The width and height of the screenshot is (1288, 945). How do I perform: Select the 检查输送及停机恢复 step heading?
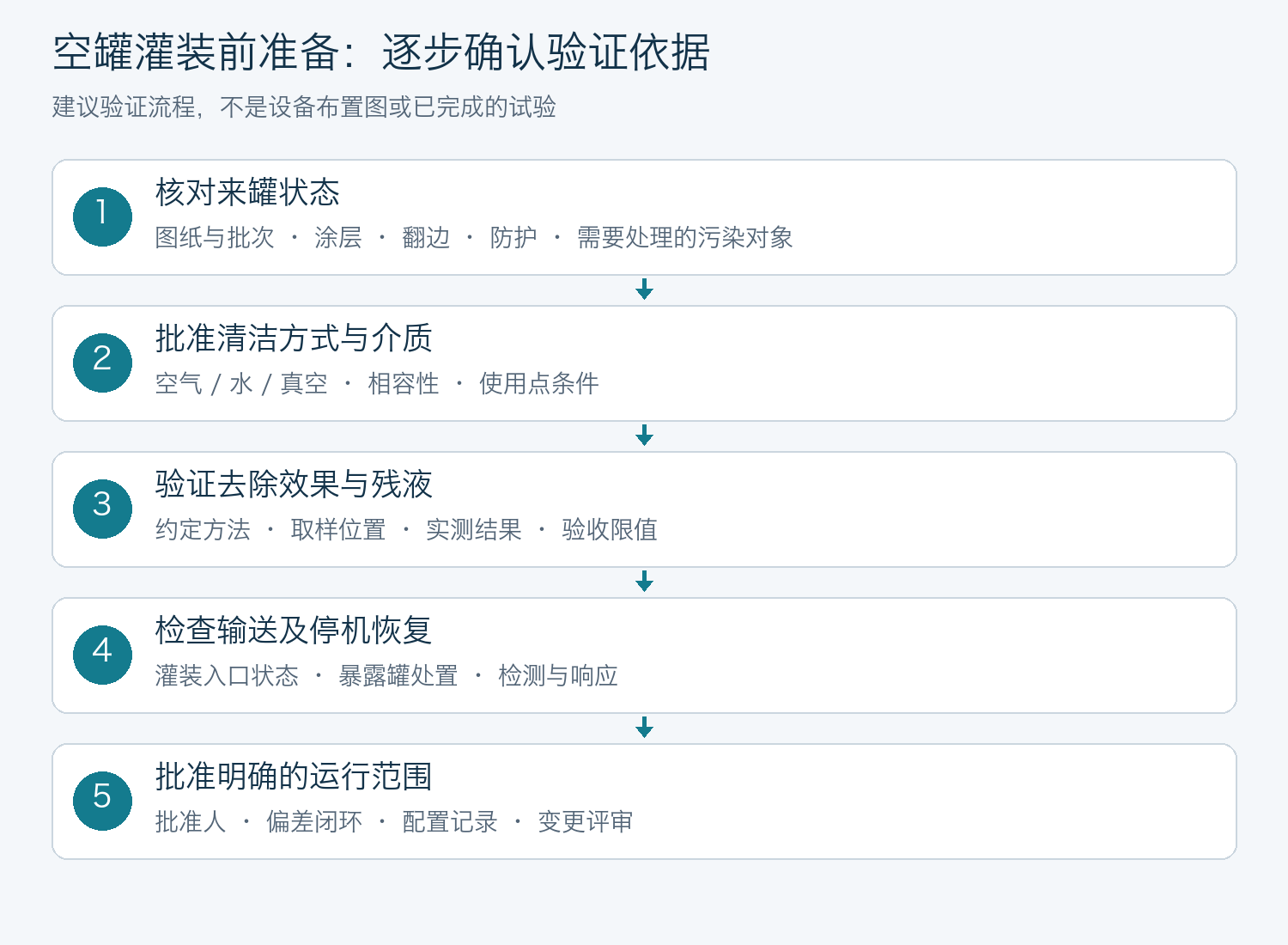294,631
